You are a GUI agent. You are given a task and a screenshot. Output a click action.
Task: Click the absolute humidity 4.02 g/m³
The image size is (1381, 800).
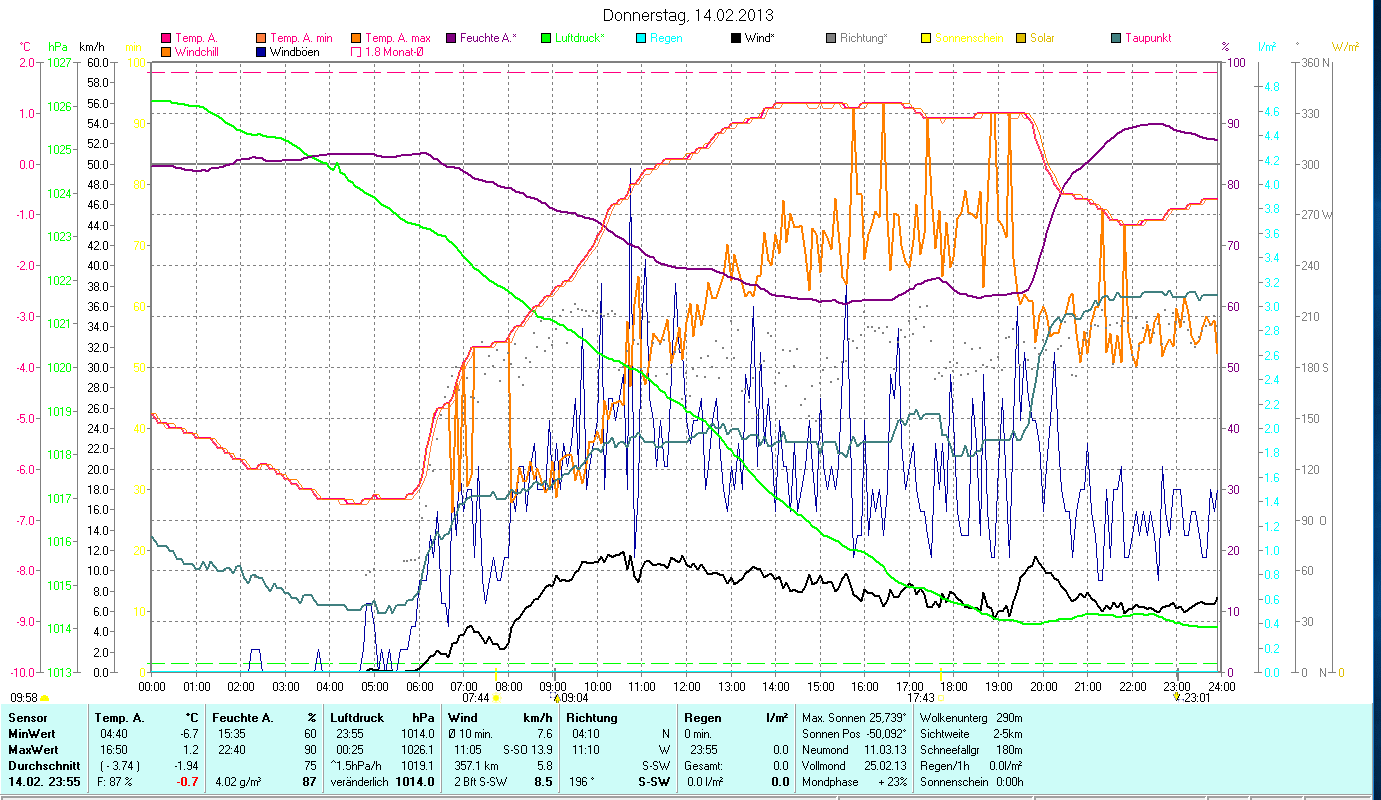click(x=241, y=782)
